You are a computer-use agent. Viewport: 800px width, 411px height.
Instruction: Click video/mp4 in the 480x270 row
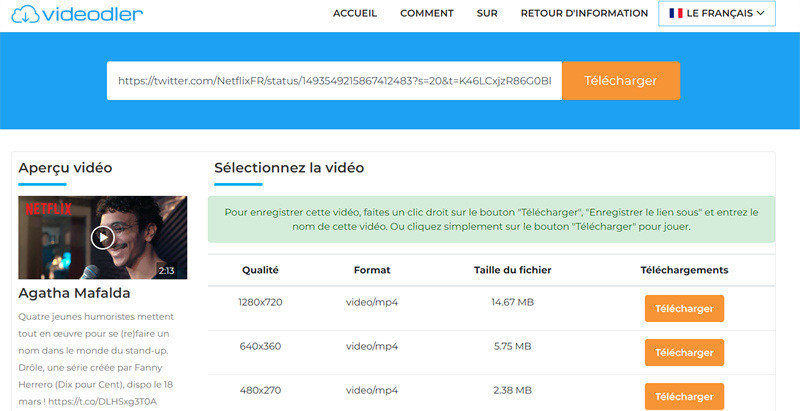pos(372,390)
